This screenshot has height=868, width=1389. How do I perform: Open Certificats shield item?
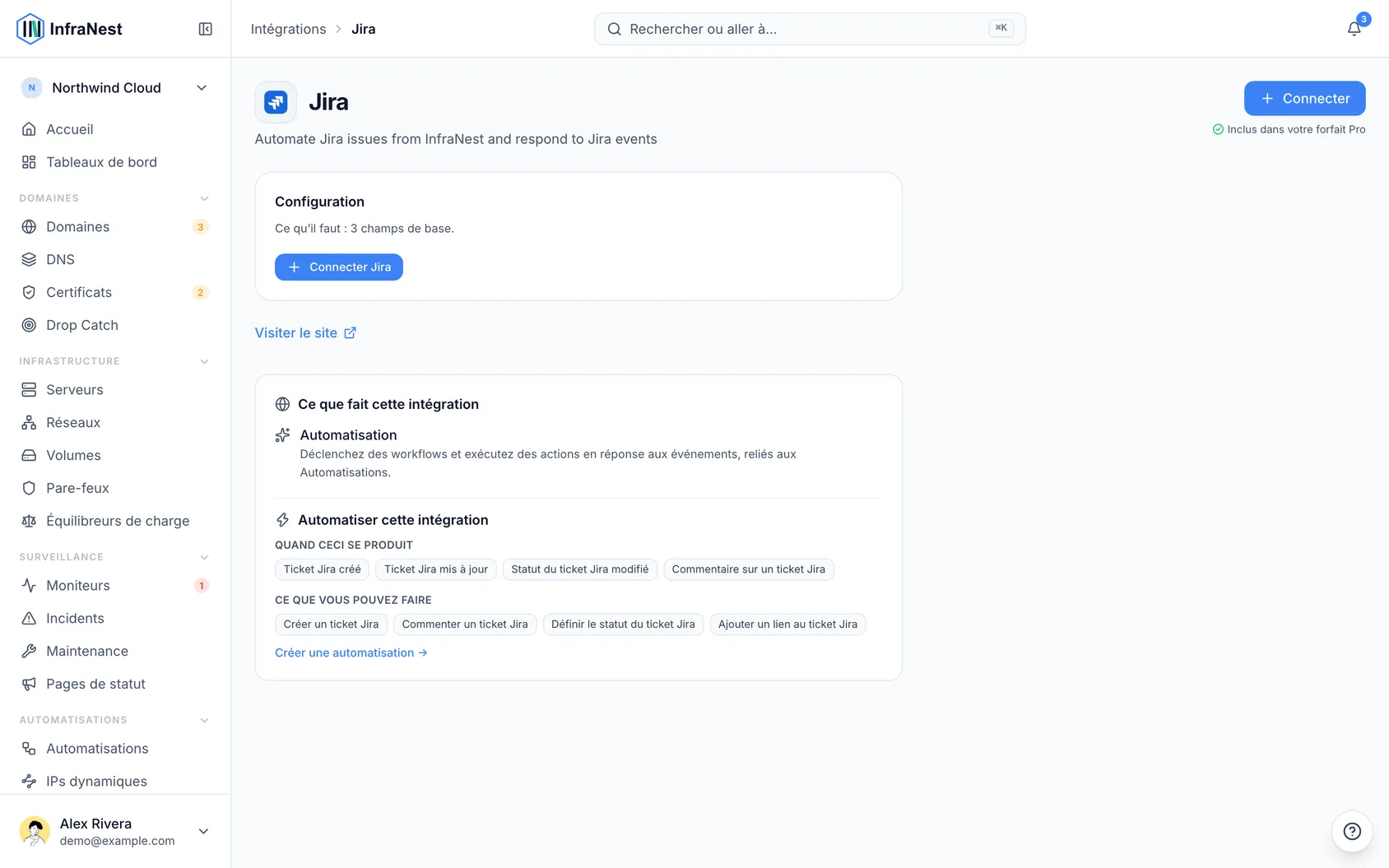pyautogui.click(x=114, y=293)
